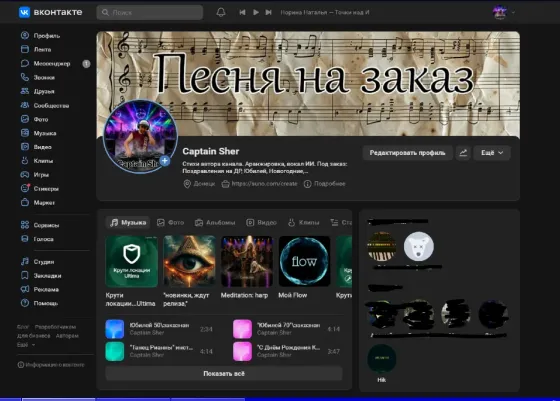
Task: Open Крути локации Ultima playlist cover
Action: [131, 261]
